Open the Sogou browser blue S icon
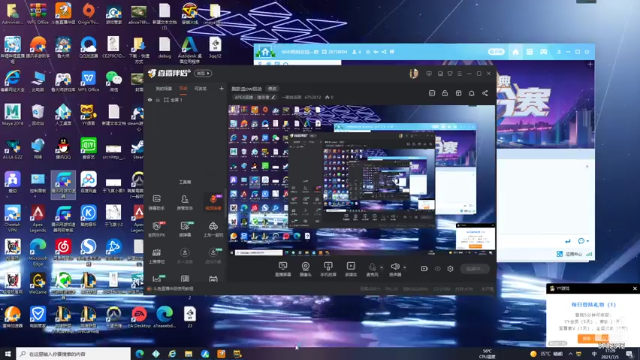Image resolution: width=640 pixels, height=360 pixels. (x=88, y=249)
